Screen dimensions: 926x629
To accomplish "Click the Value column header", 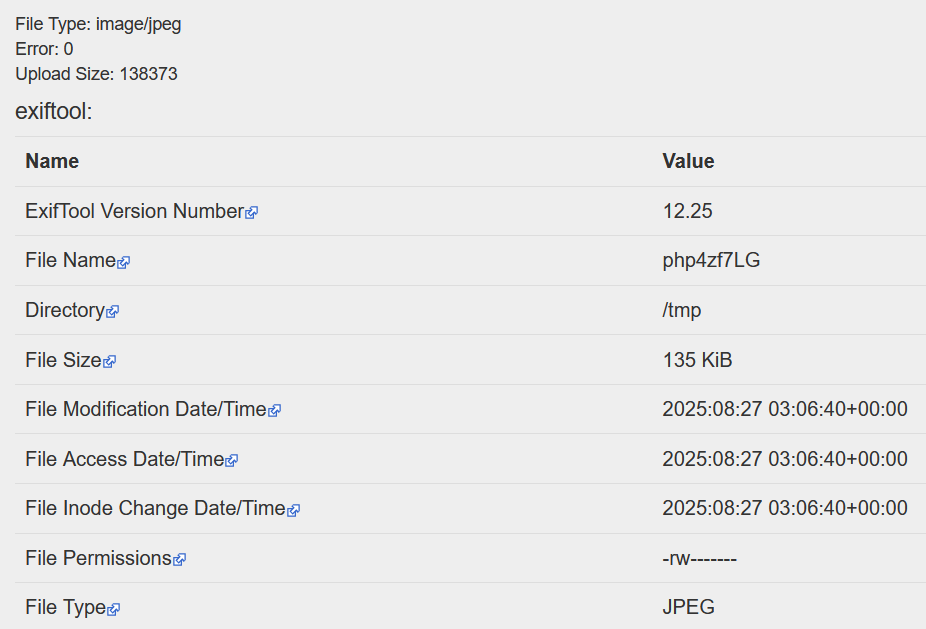I will [x=688, y=161].
